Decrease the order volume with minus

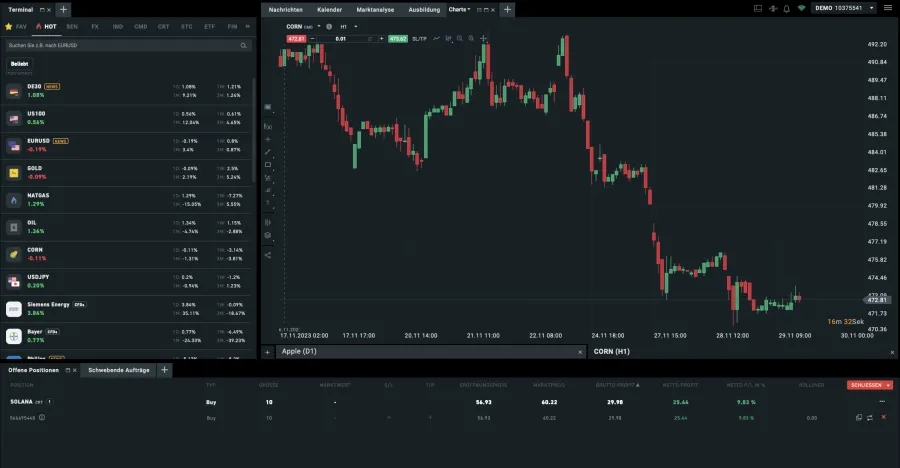312,38
